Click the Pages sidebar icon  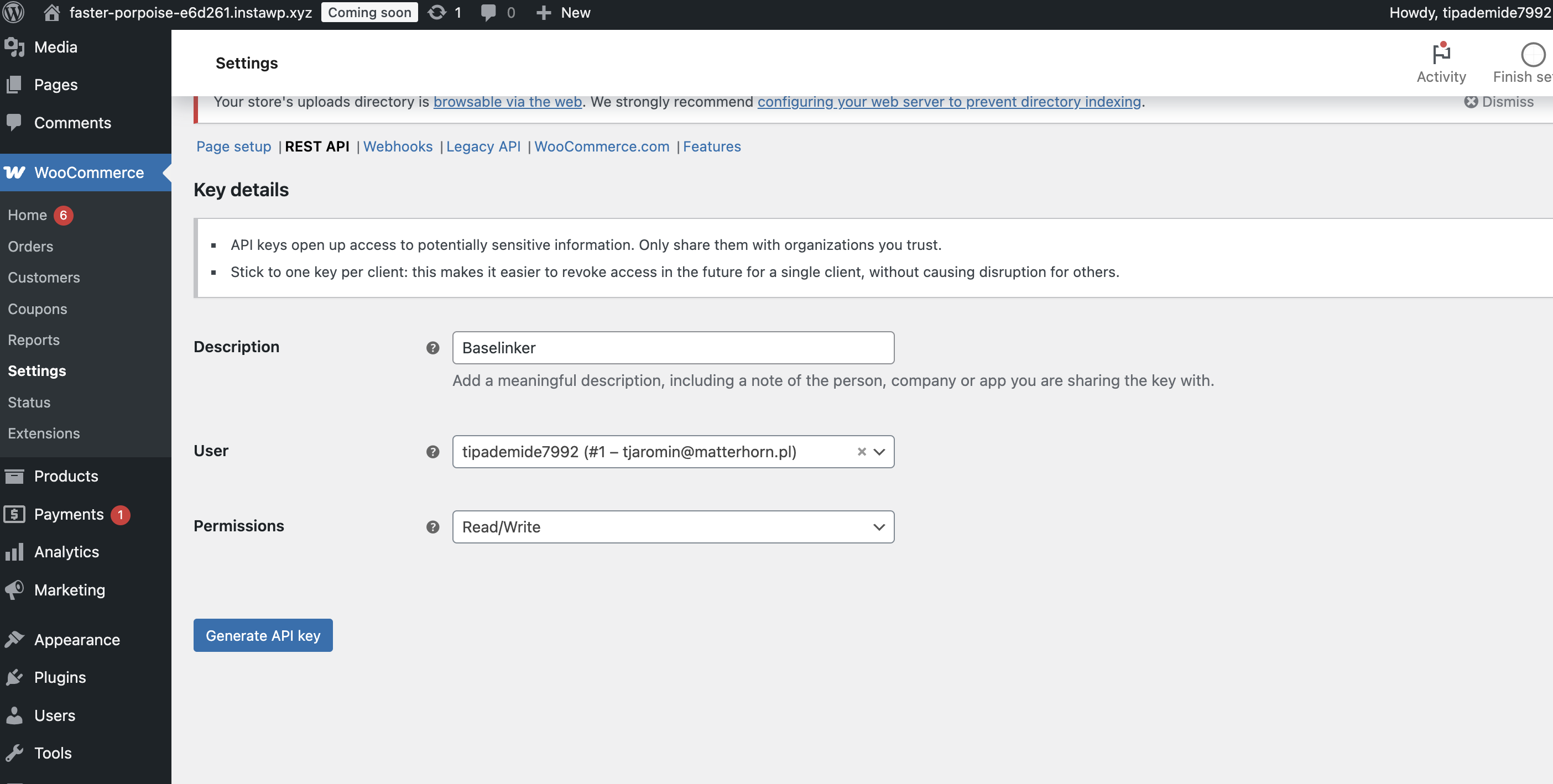click(14, 85)
